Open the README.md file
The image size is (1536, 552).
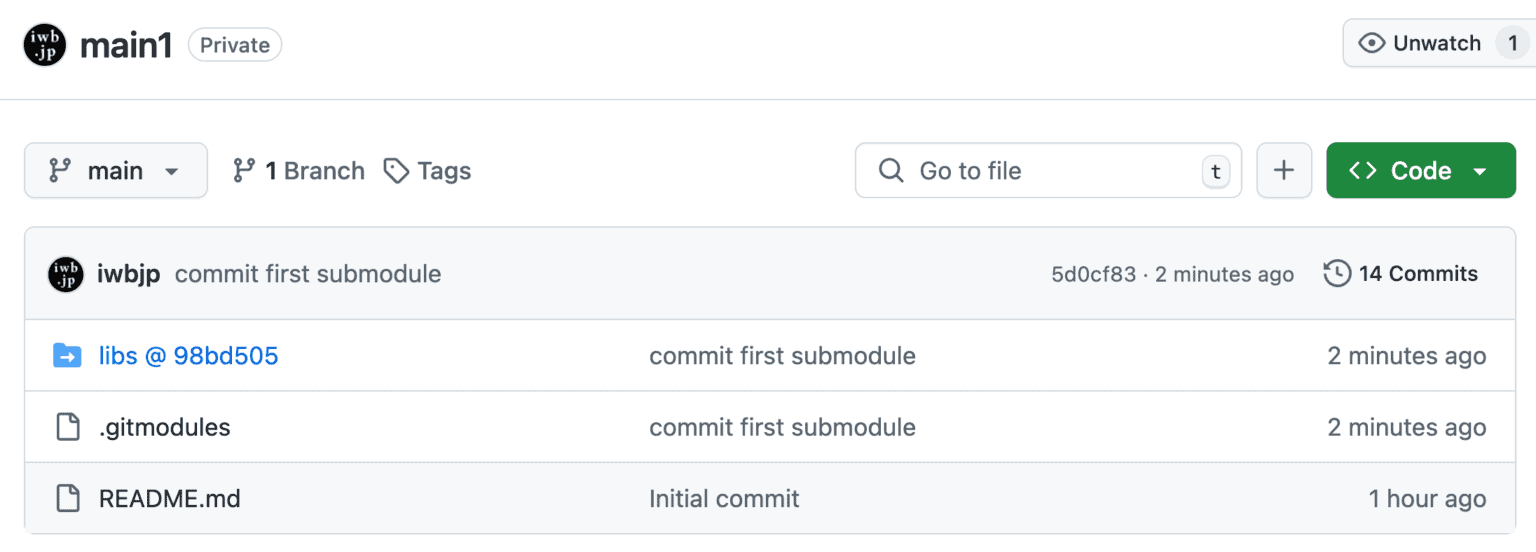pyautogui.click(x=170, y=498)
